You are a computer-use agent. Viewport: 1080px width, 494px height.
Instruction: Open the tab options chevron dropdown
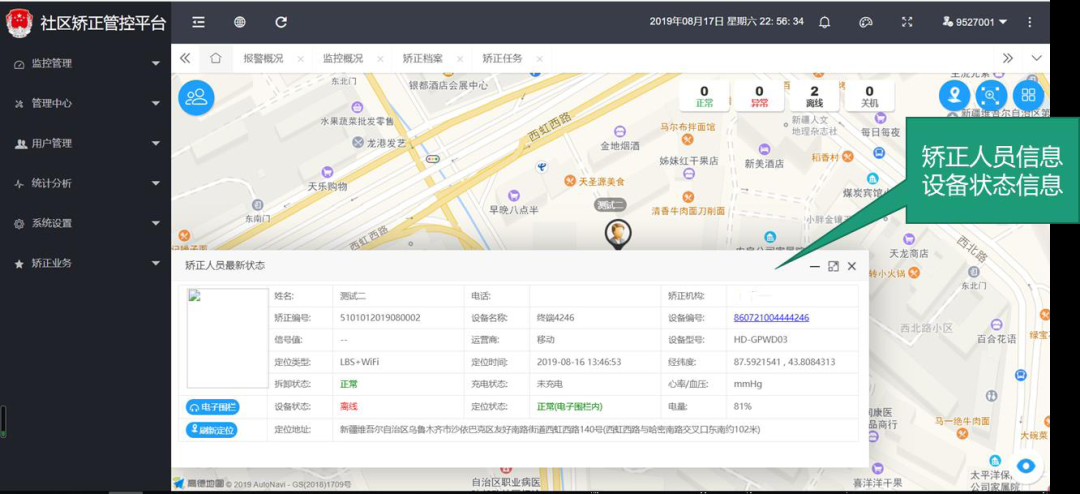point(1036,59)
